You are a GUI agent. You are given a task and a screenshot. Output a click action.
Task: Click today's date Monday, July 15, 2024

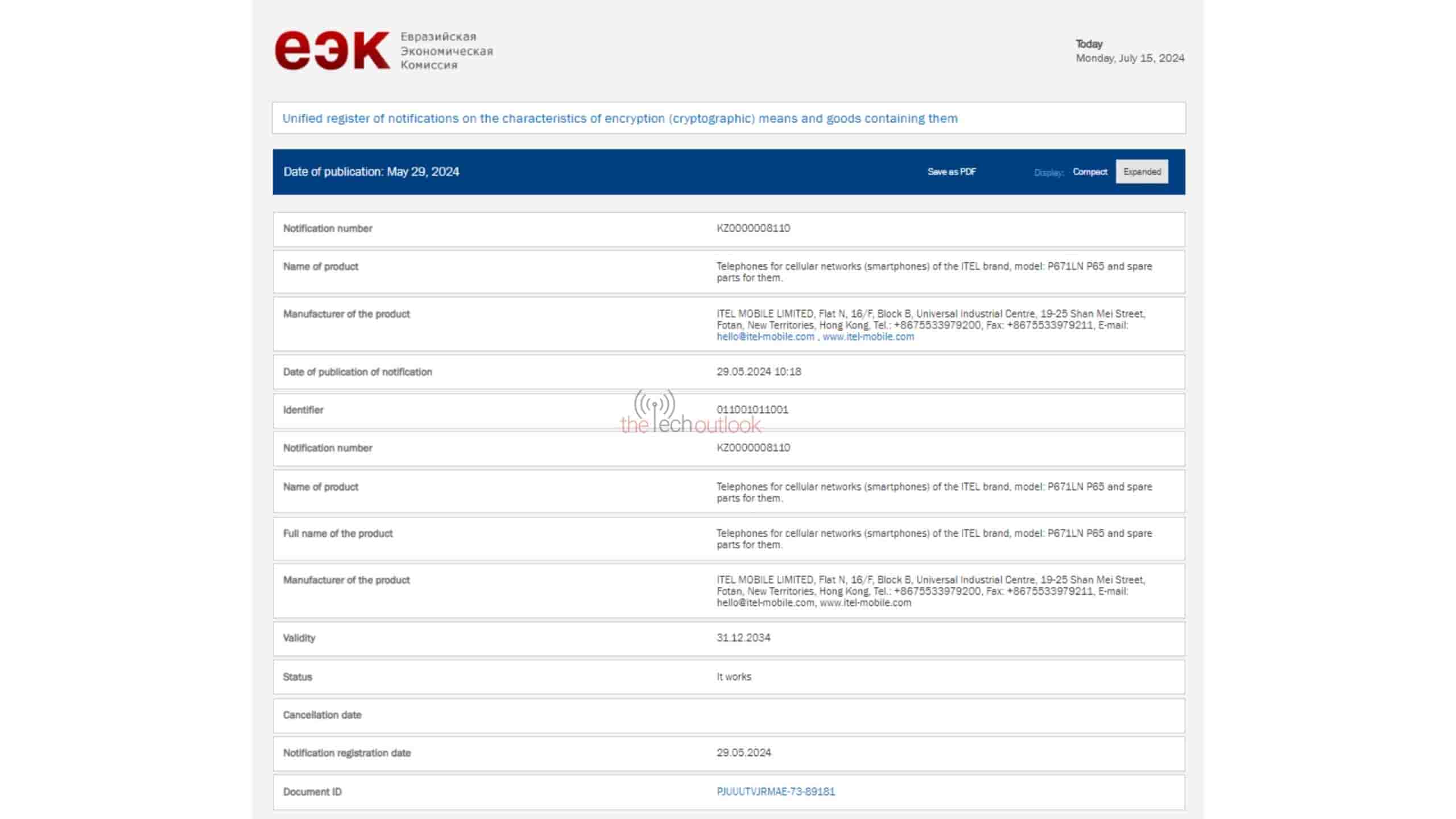[1130, 58]
